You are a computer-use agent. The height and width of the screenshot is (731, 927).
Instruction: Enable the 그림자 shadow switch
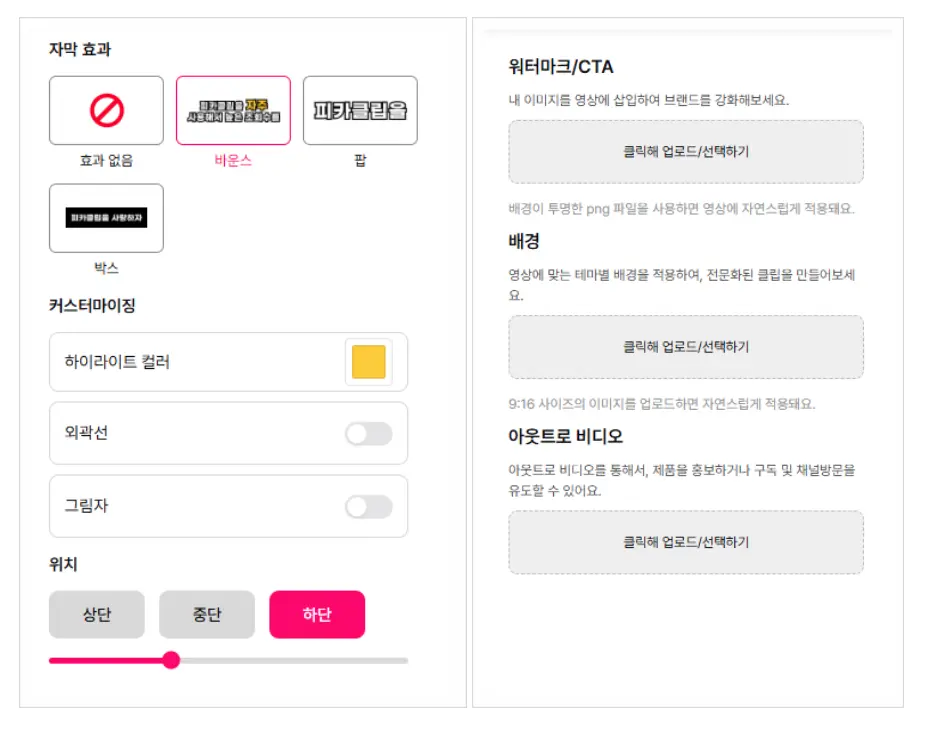pyautogui.click(x=368, y=507)
